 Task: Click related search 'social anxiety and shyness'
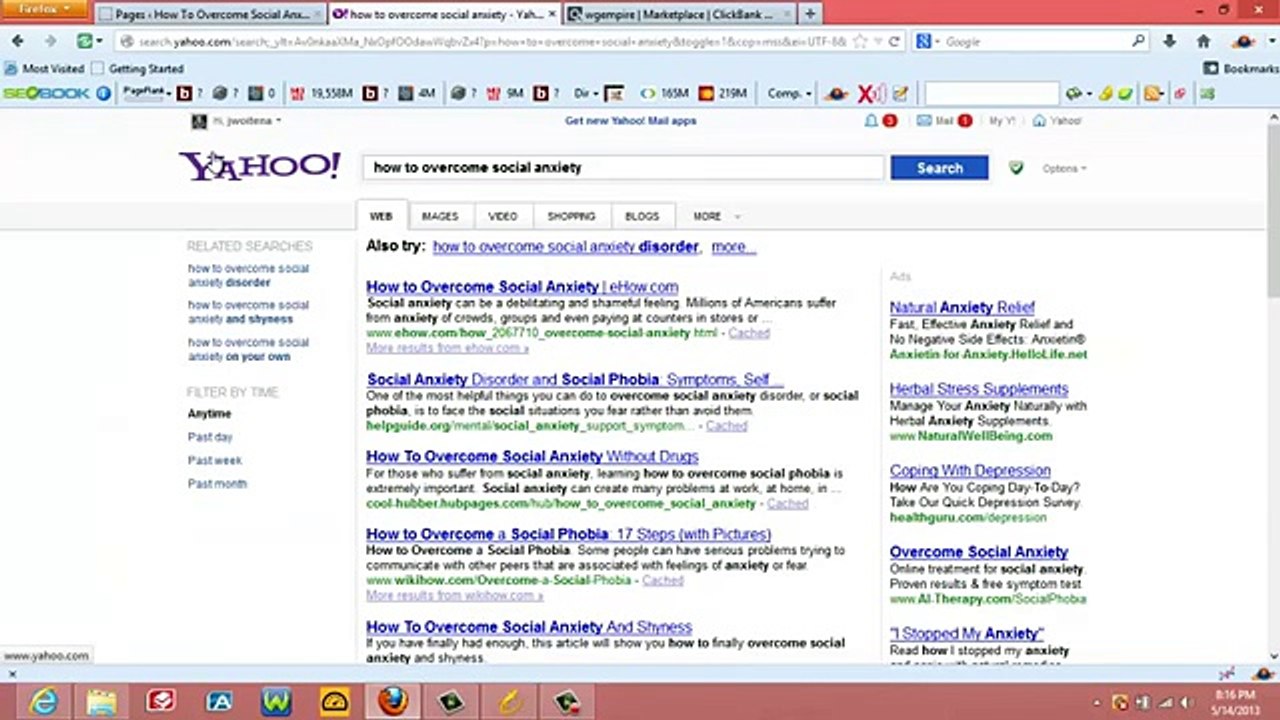(x=248, y=312)
